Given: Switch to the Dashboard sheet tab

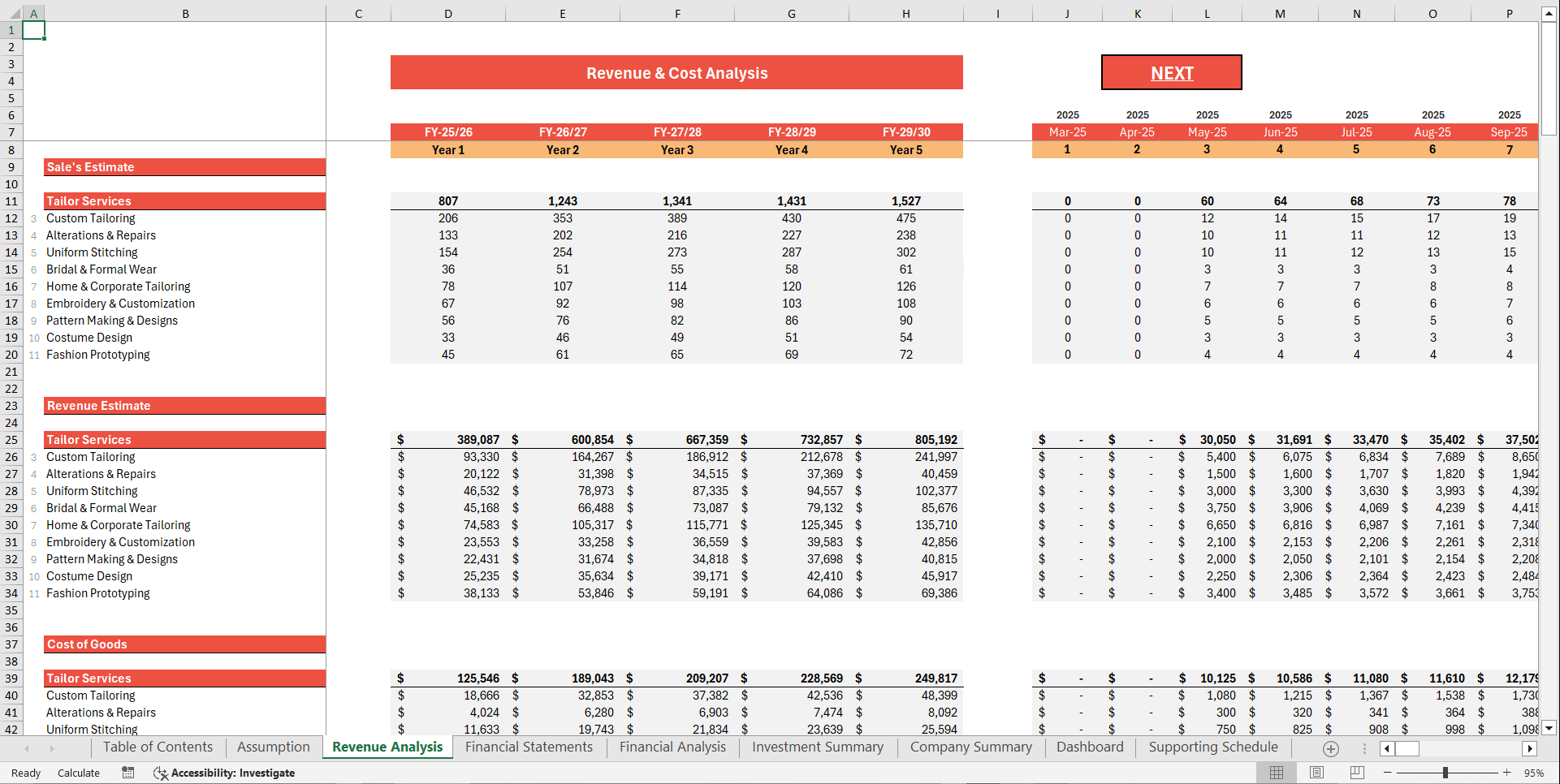Looking at the screenshot, I should (1090, 747).
